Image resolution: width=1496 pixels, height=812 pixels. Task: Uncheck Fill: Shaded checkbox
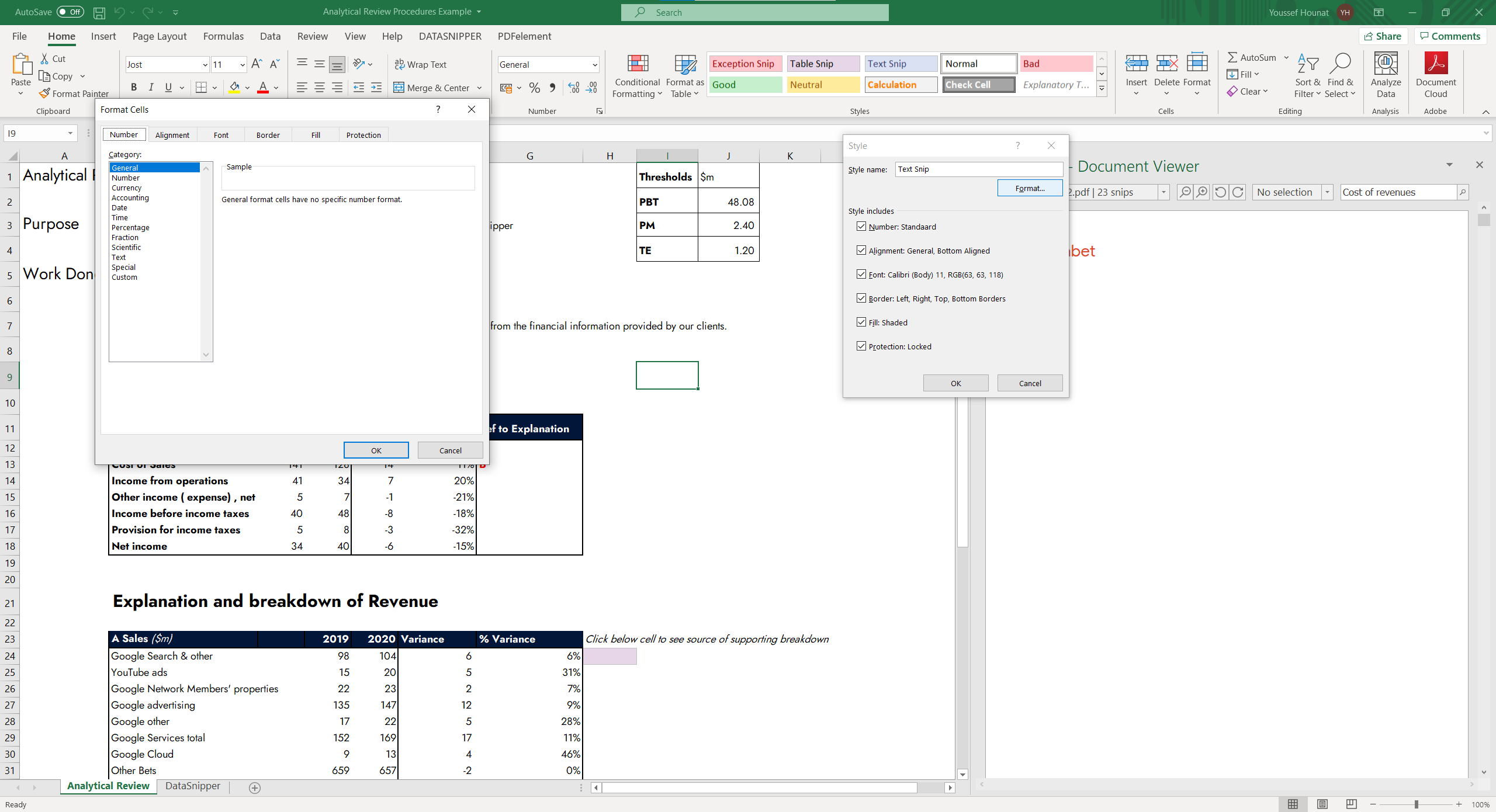(x=861, y=322)
